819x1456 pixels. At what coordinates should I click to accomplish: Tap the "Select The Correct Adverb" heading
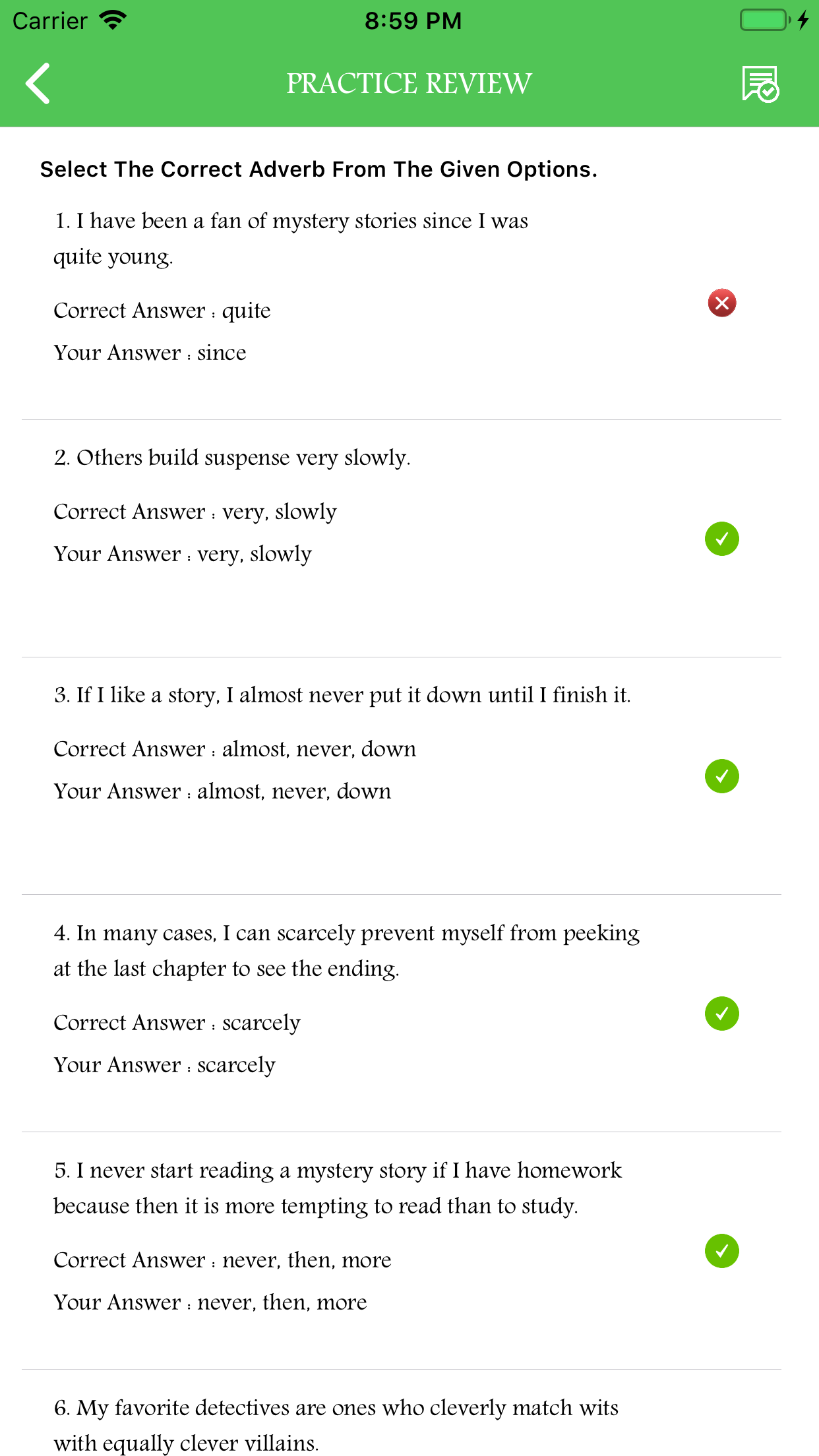(x=318, y=169)
